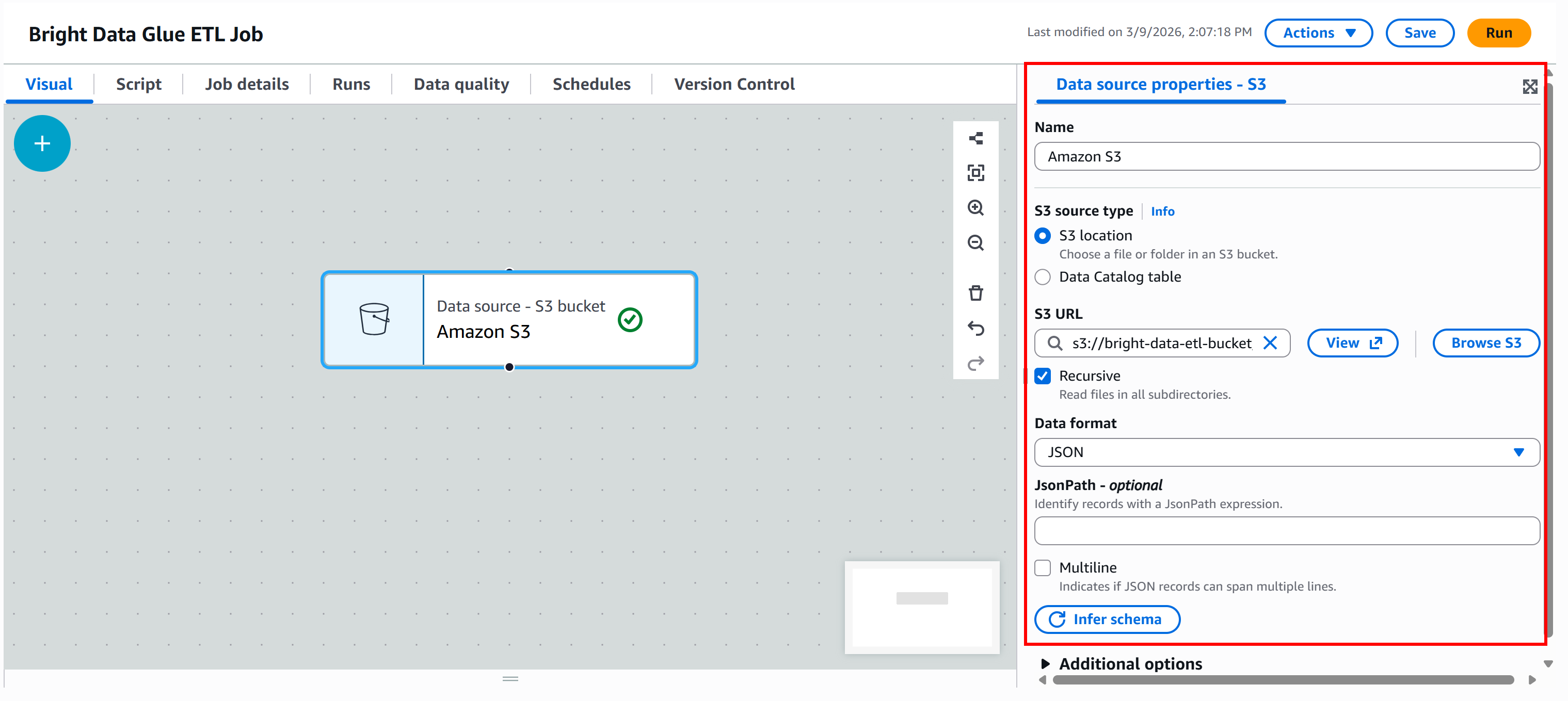Delete the selected node with the trash icon
This screenshot has height=701, width=1568.
975,292
